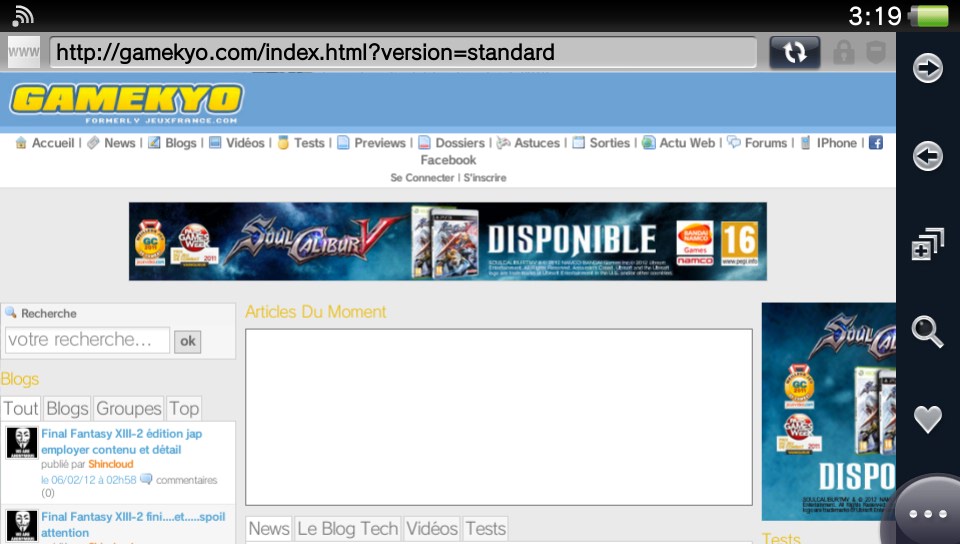Click the Articles Du Moment content box
Image resolution: width=960 pixels, height=544 pixels.
498,417
